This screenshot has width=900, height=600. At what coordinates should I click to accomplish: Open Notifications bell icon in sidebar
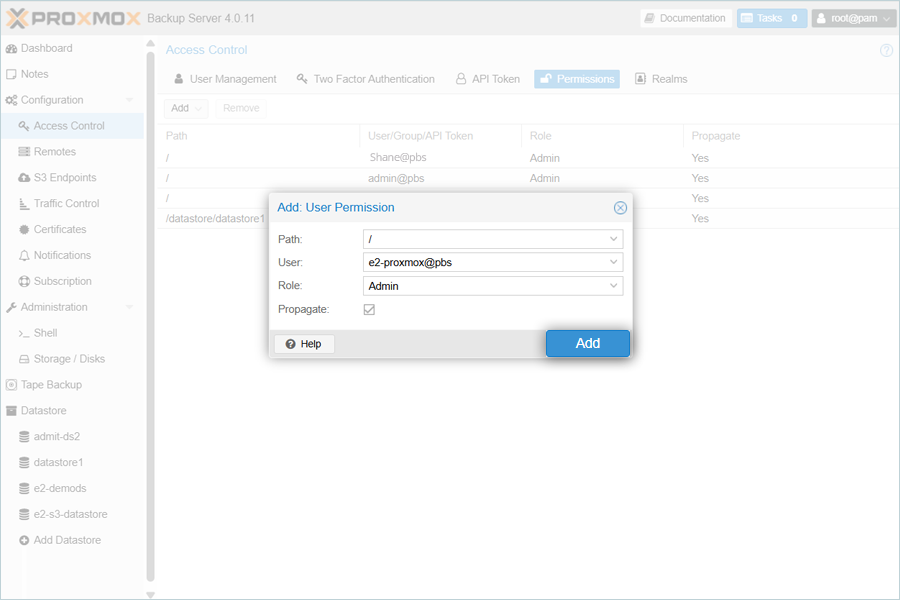pos(25,256)
